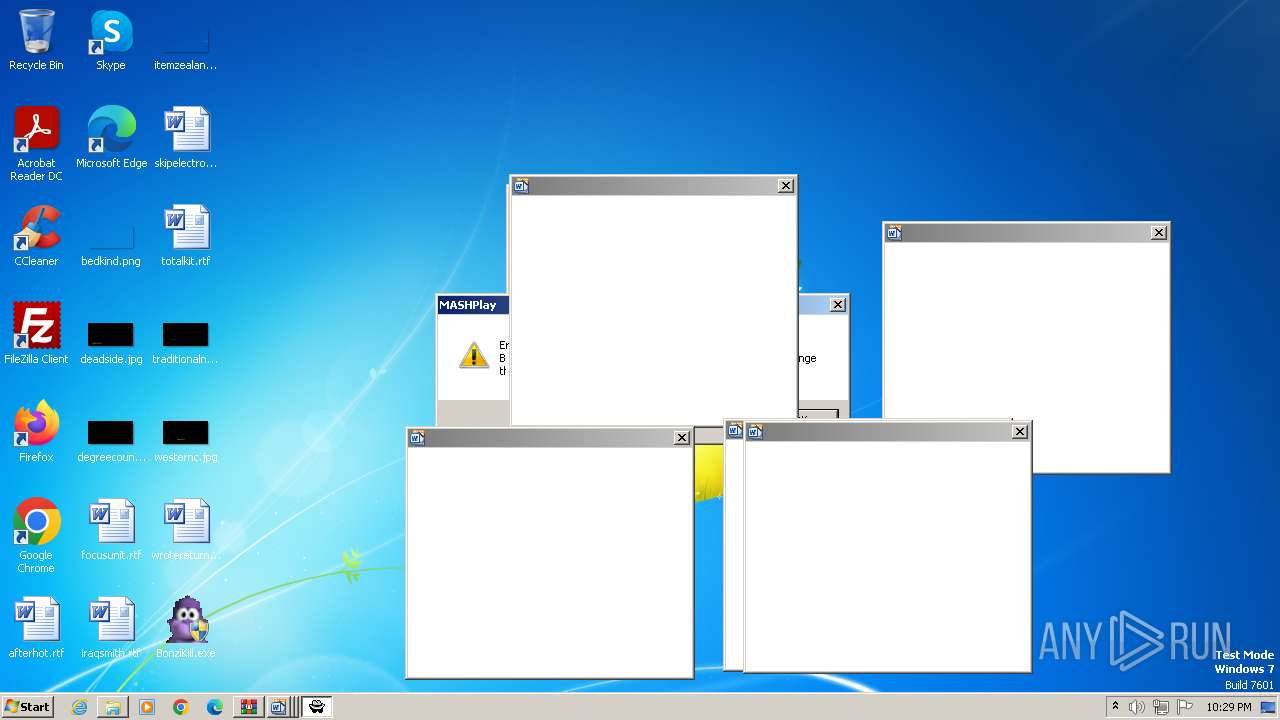Switch to the active gorilla-icon taskbar app

[x=316, y=707]
